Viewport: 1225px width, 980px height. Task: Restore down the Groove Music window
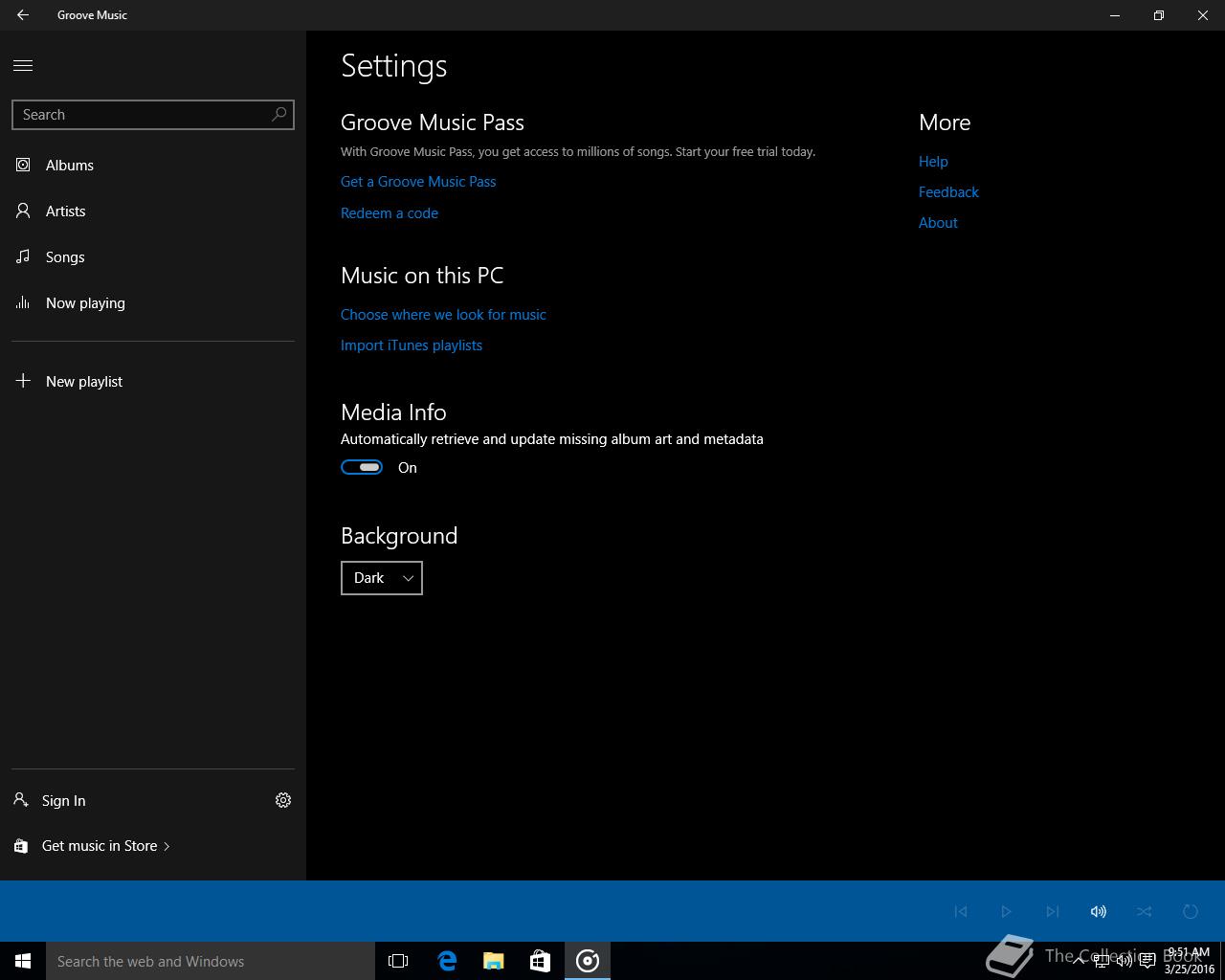1159,15
